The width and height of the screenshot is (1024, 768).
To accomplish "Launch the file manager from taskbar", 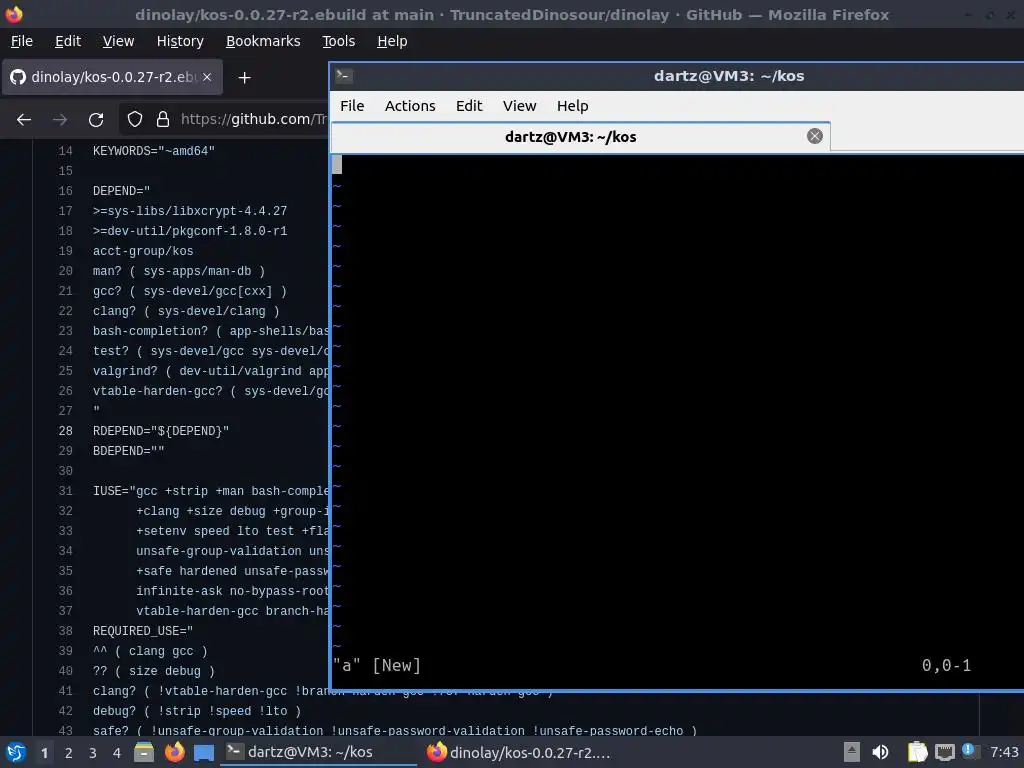I will [x=144, y=752].
